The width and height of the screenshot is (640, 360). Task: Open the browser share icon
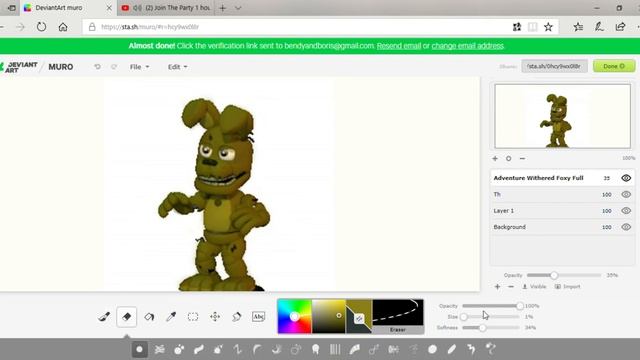coord(620,27)
